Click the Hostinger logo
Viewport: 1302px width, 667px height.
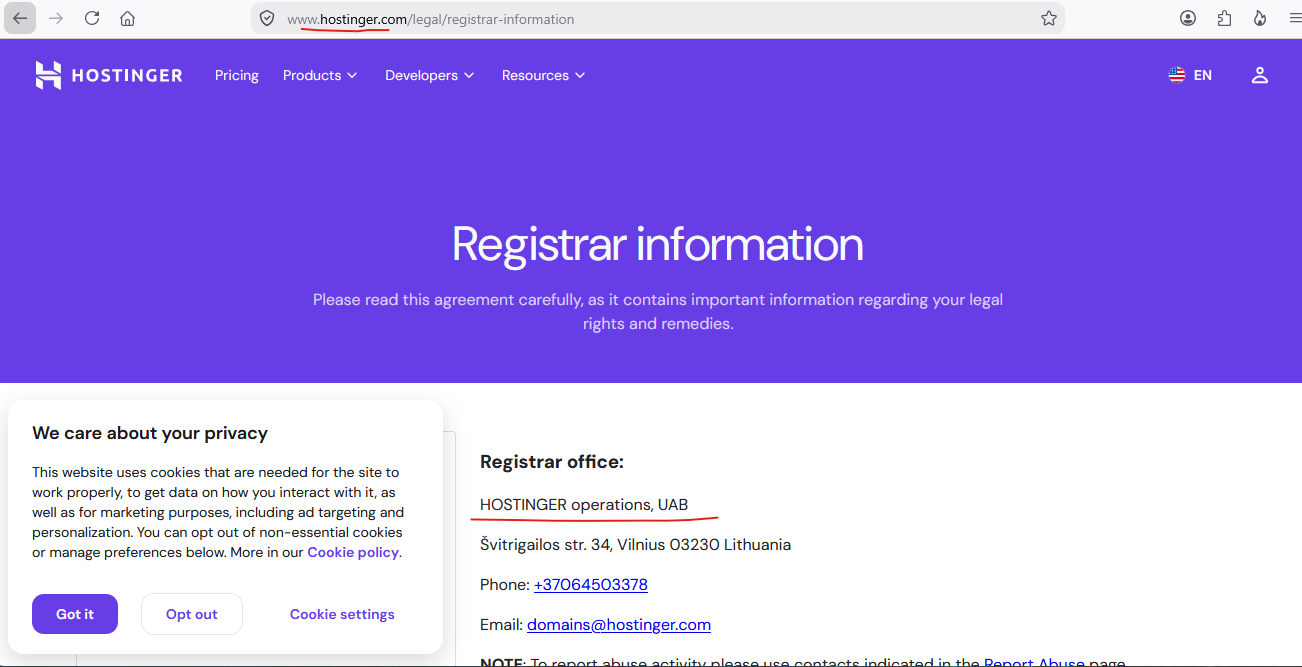click(109, 75)
